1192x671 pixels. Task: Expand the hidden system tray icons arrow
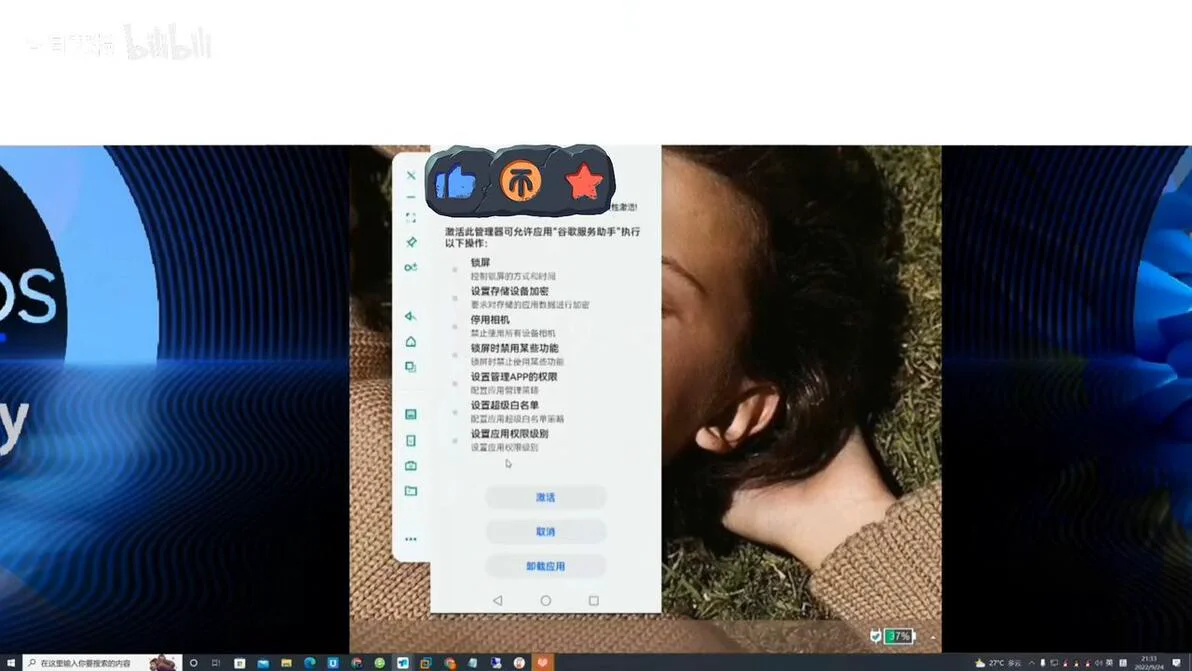point(1032,663)
